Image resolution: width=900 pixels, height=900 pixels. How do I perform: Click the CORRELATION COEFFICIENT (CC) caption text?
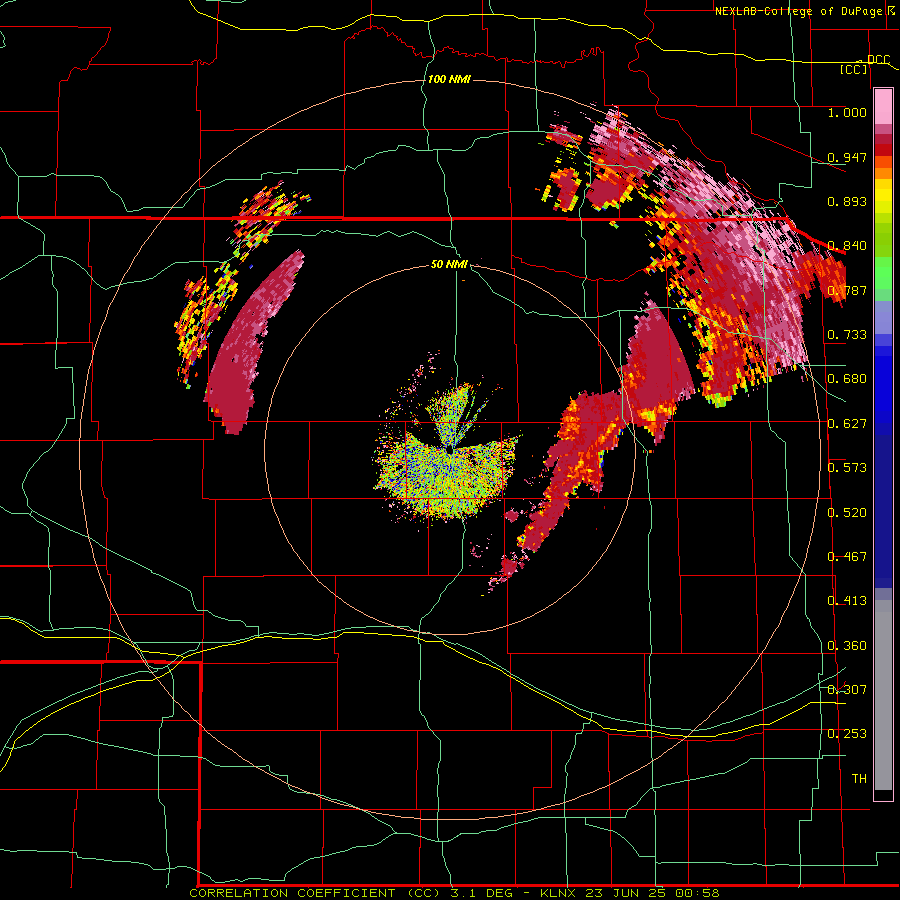[x=315, y=893]
